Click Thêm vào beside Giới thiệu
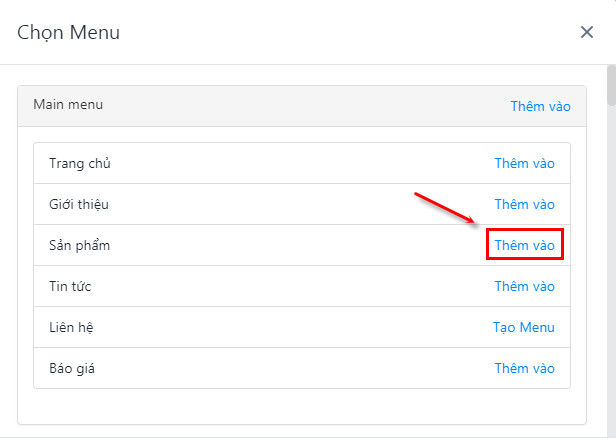Viewport: 616px width, 438px height. (x=524, y=204)
